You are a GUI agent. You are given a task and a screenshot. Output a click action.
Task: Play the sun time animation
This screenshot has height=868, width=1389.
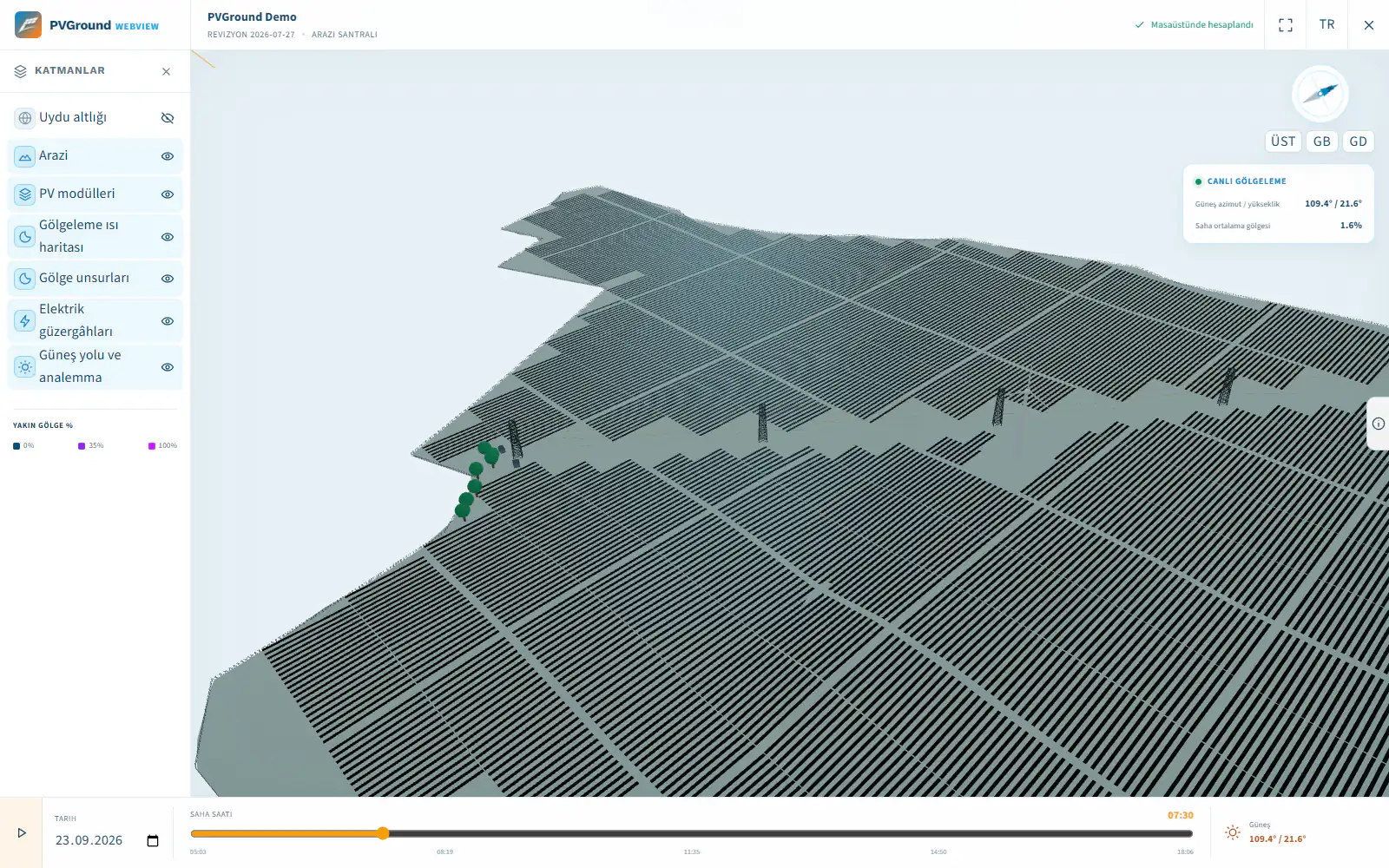tap(22, 833)
